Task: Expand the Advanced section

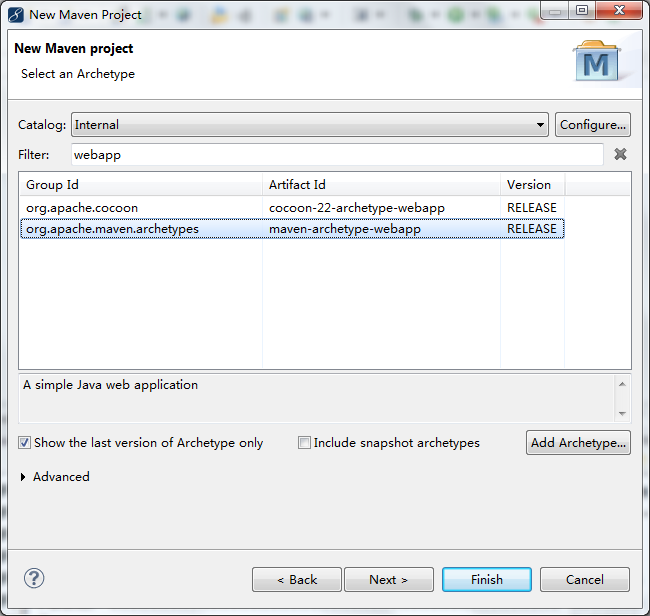Action: pos(23,477)
